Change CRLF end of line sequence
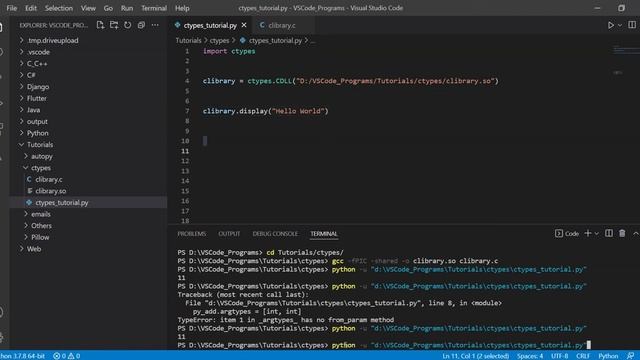This screenshot has height=360, width=640. click(583, 356)
